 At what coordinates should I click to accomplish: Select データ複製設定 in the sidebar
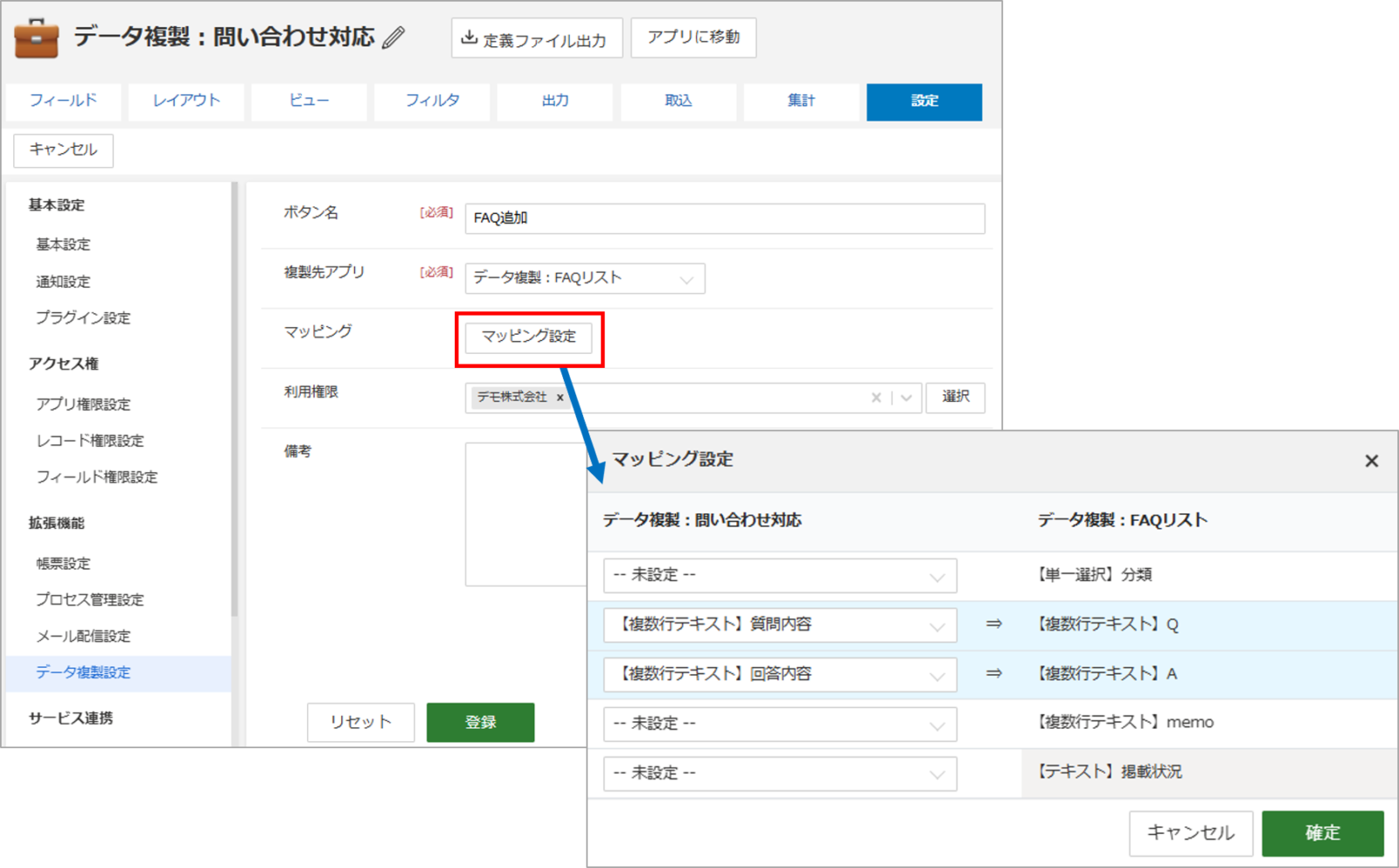[x=118, y=673]
